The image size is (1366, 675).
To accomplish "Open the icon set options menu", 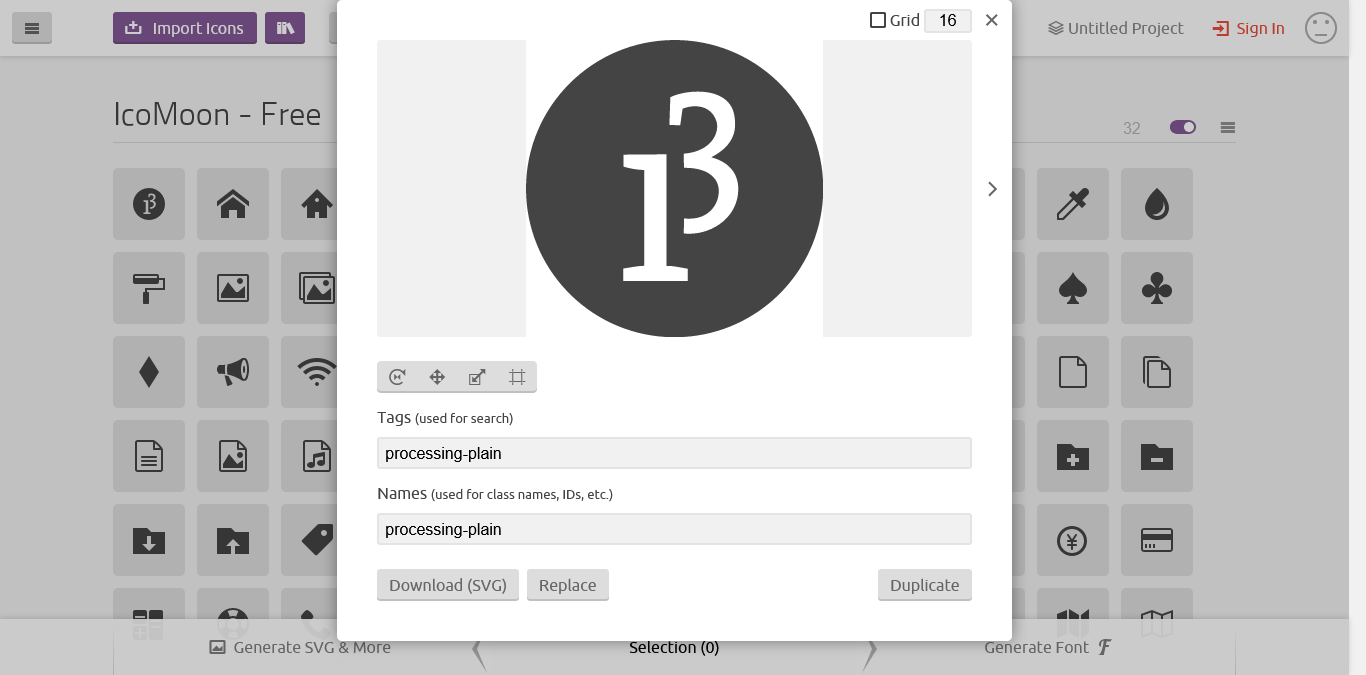I will tap(1228, 127).
